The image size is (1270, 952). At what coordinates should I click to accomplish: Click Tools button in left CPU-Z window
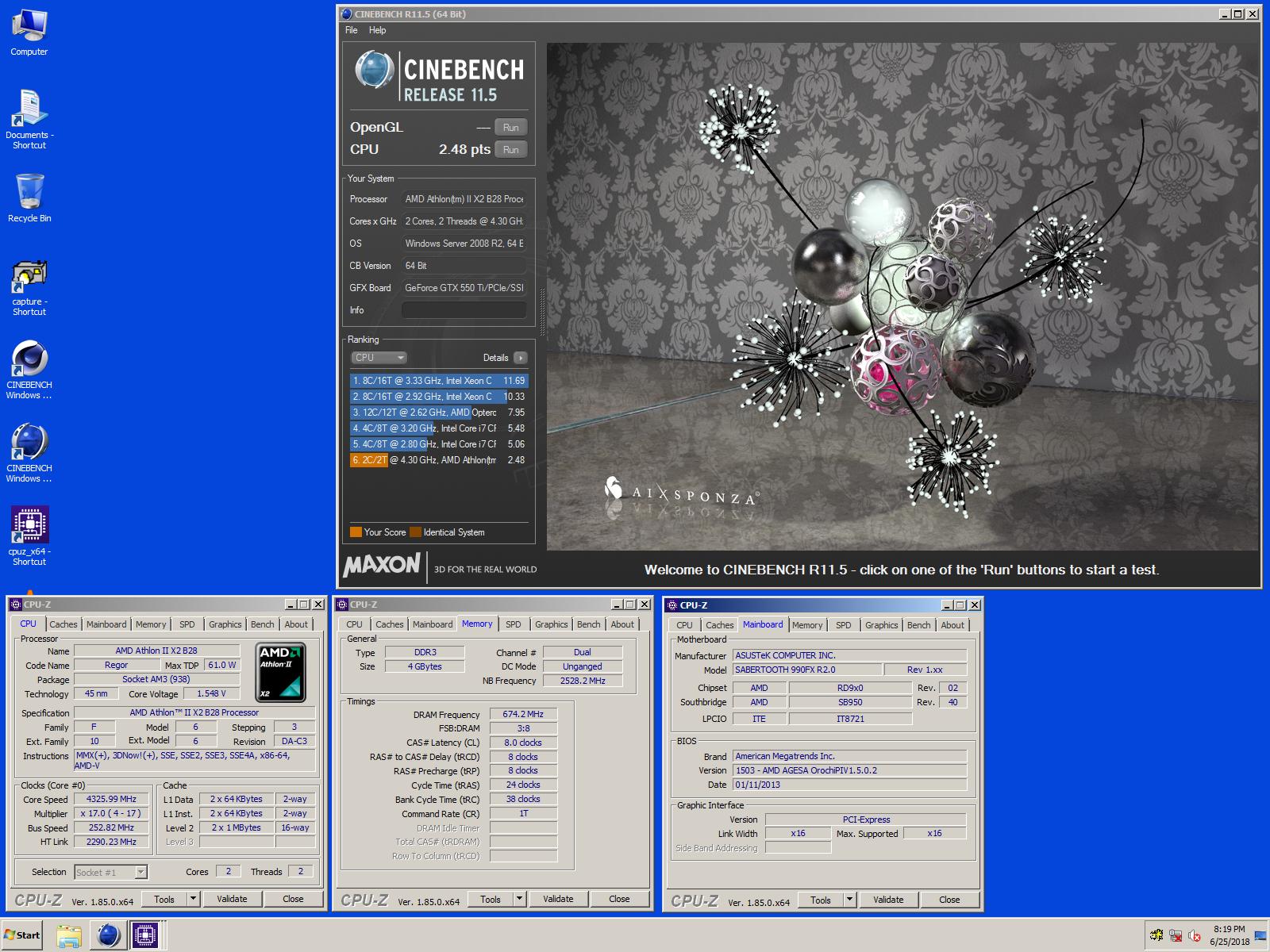(164, 899)
